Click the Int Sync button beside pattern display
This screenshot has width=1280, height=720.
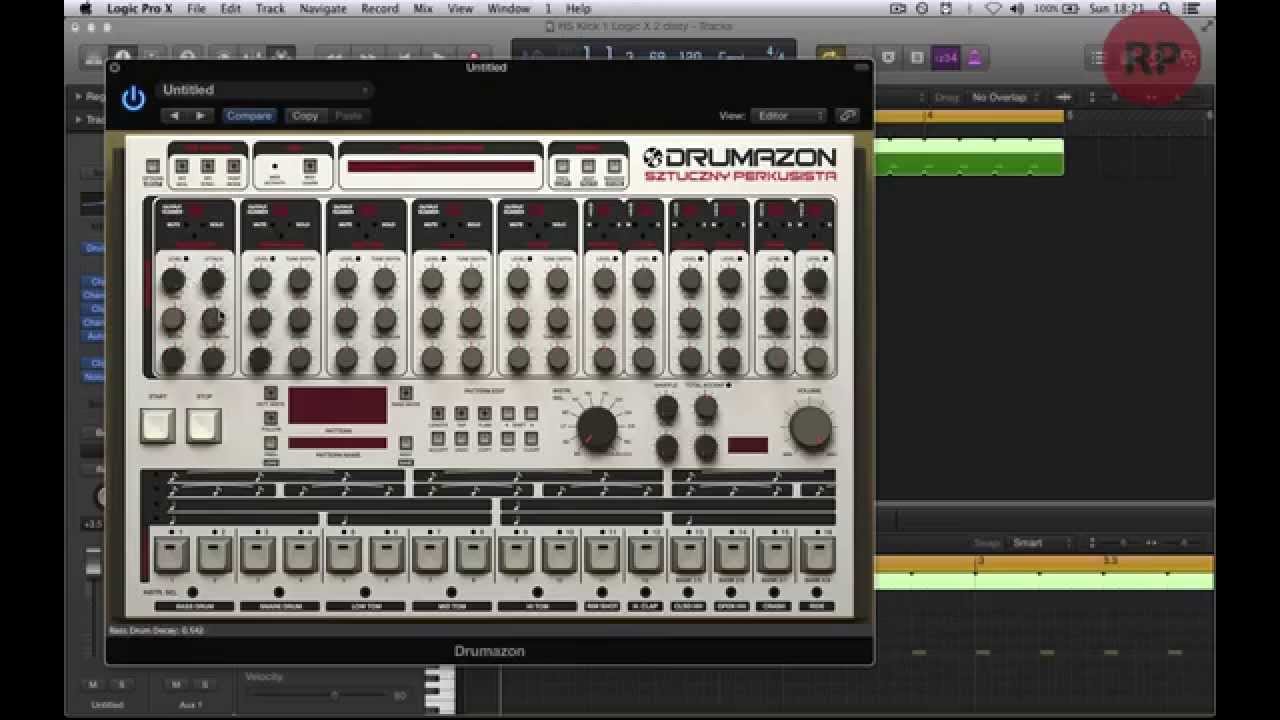pos(270,393)
